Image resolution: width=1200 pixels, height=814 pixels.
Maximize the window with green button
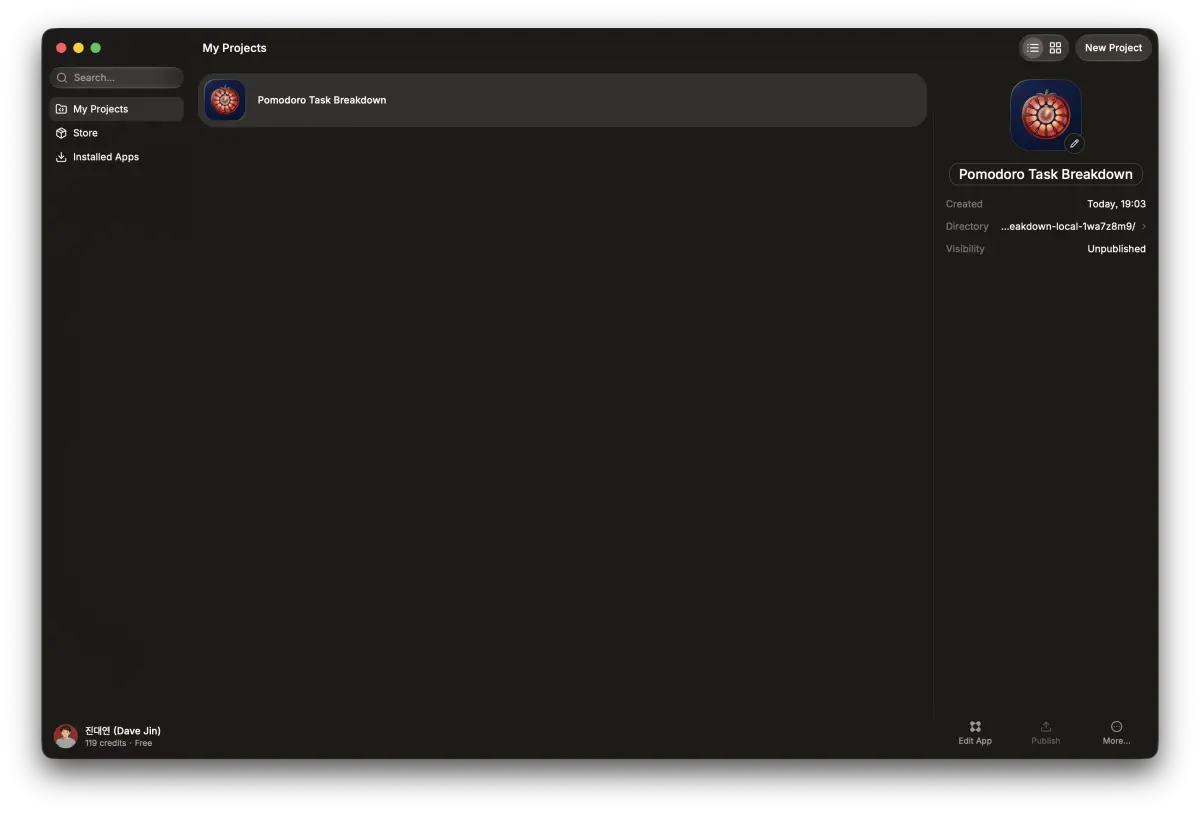coord(95,48)
